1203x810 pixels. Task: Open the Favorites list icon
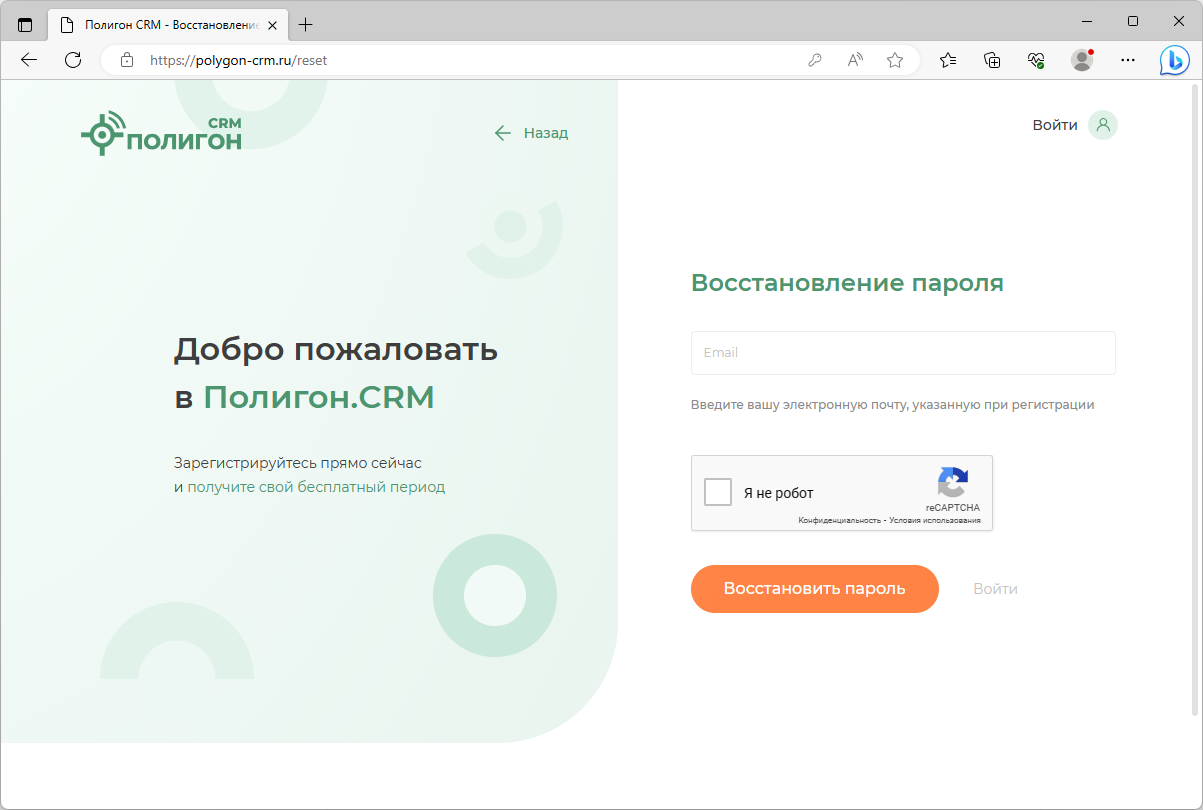[948, 60]
